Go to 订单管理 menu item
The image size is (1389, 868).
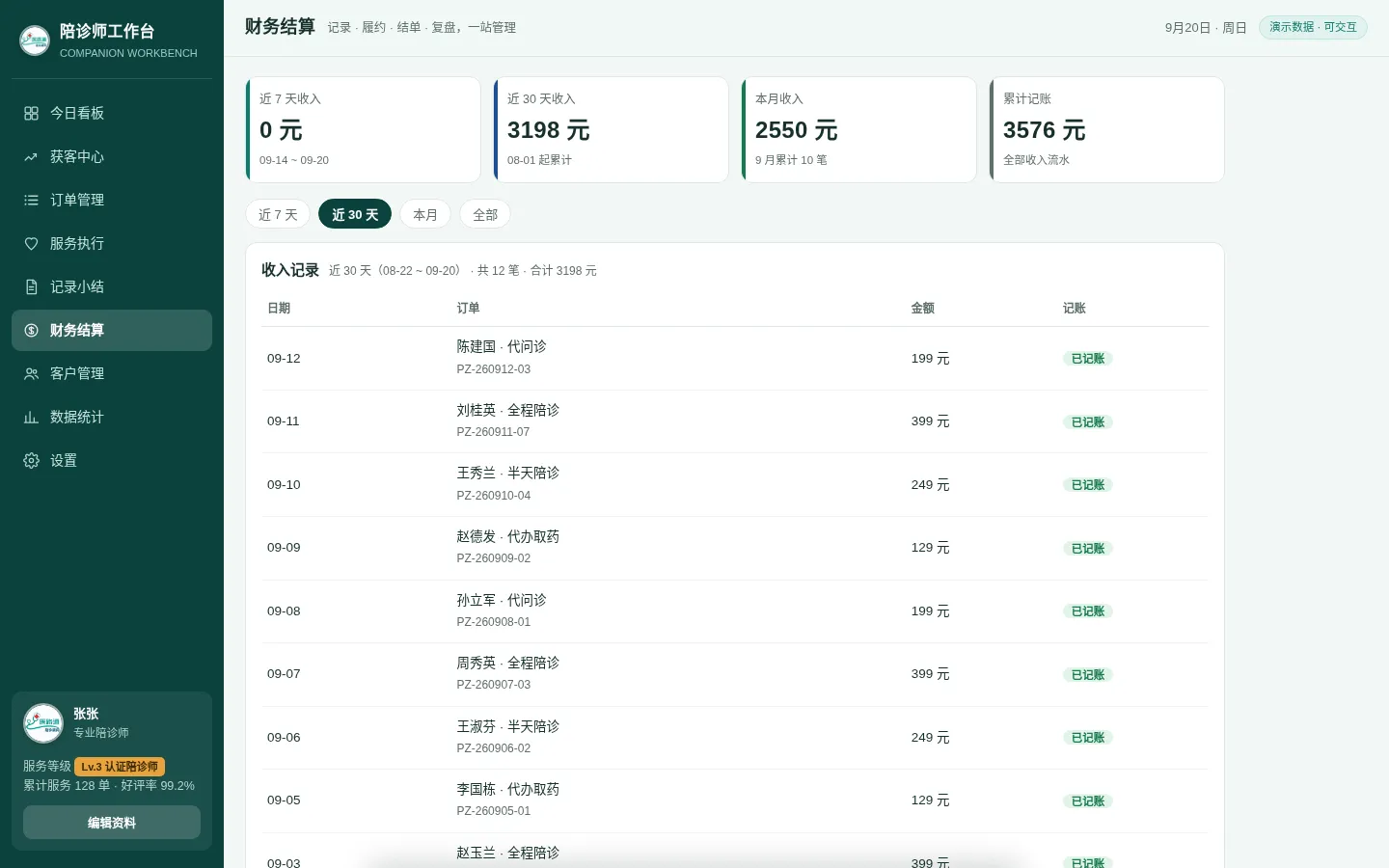pos(112,201)
